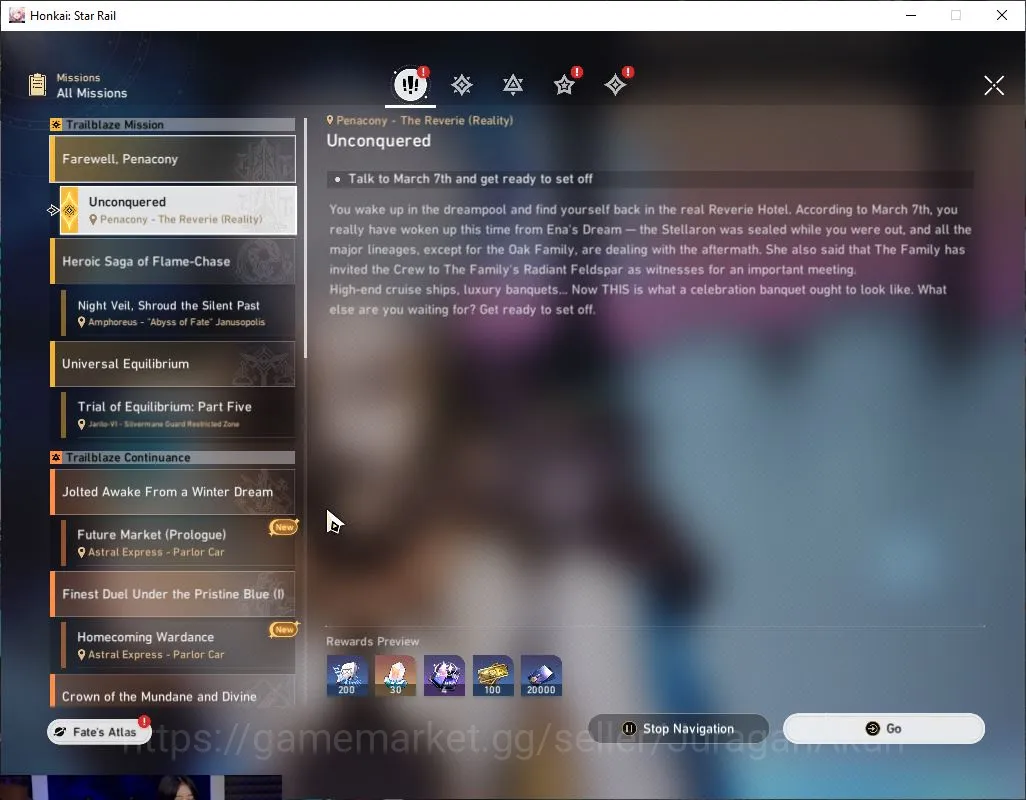
Task: Click Stop Navigation button
Action: click(x=679, y=728)
